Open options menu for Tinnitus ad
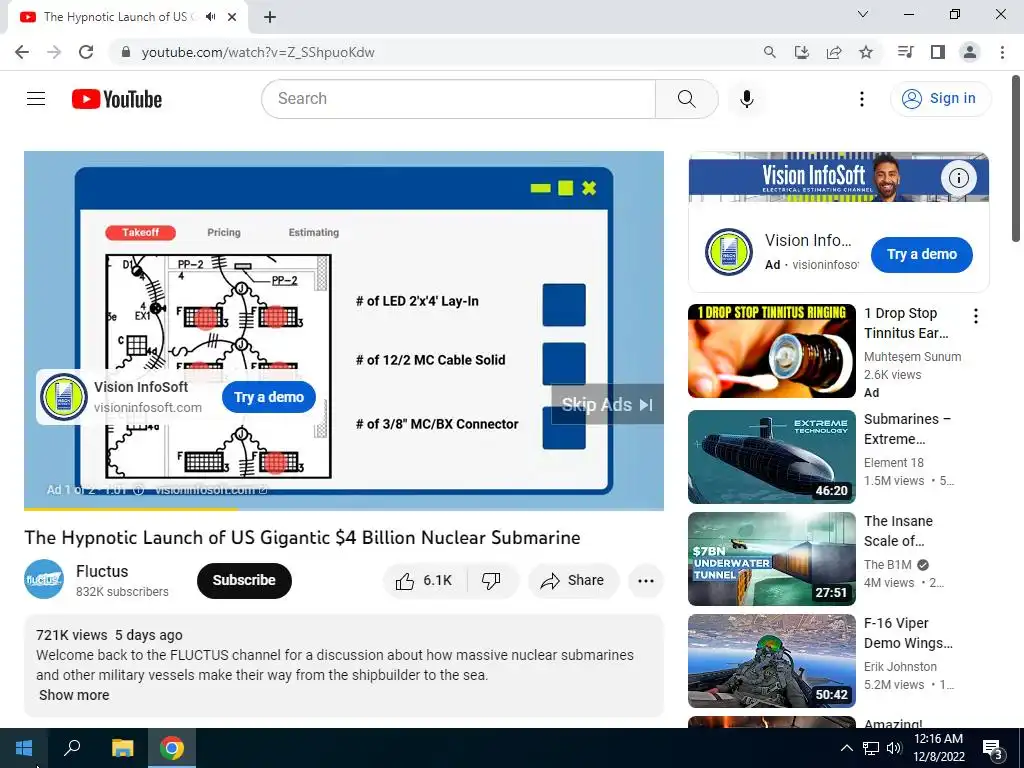This screenshot has width=1024, height=768. click(976, 317)
